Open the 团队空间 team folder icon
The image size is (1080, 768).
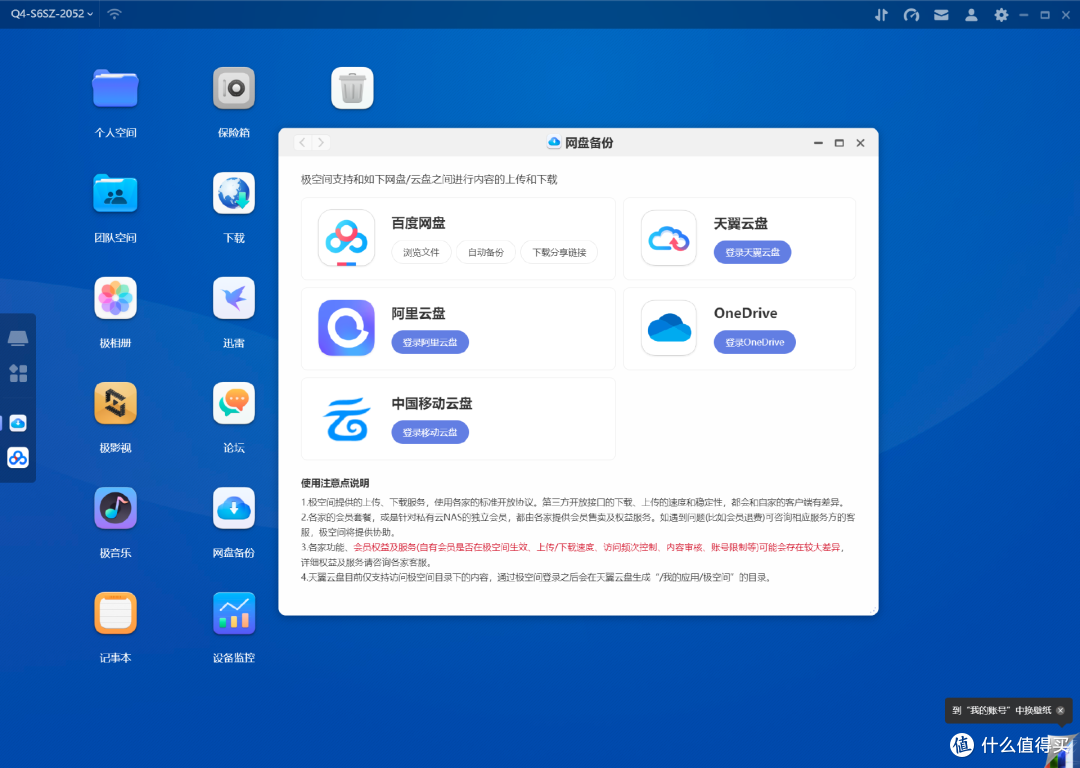tap(116, 194)
